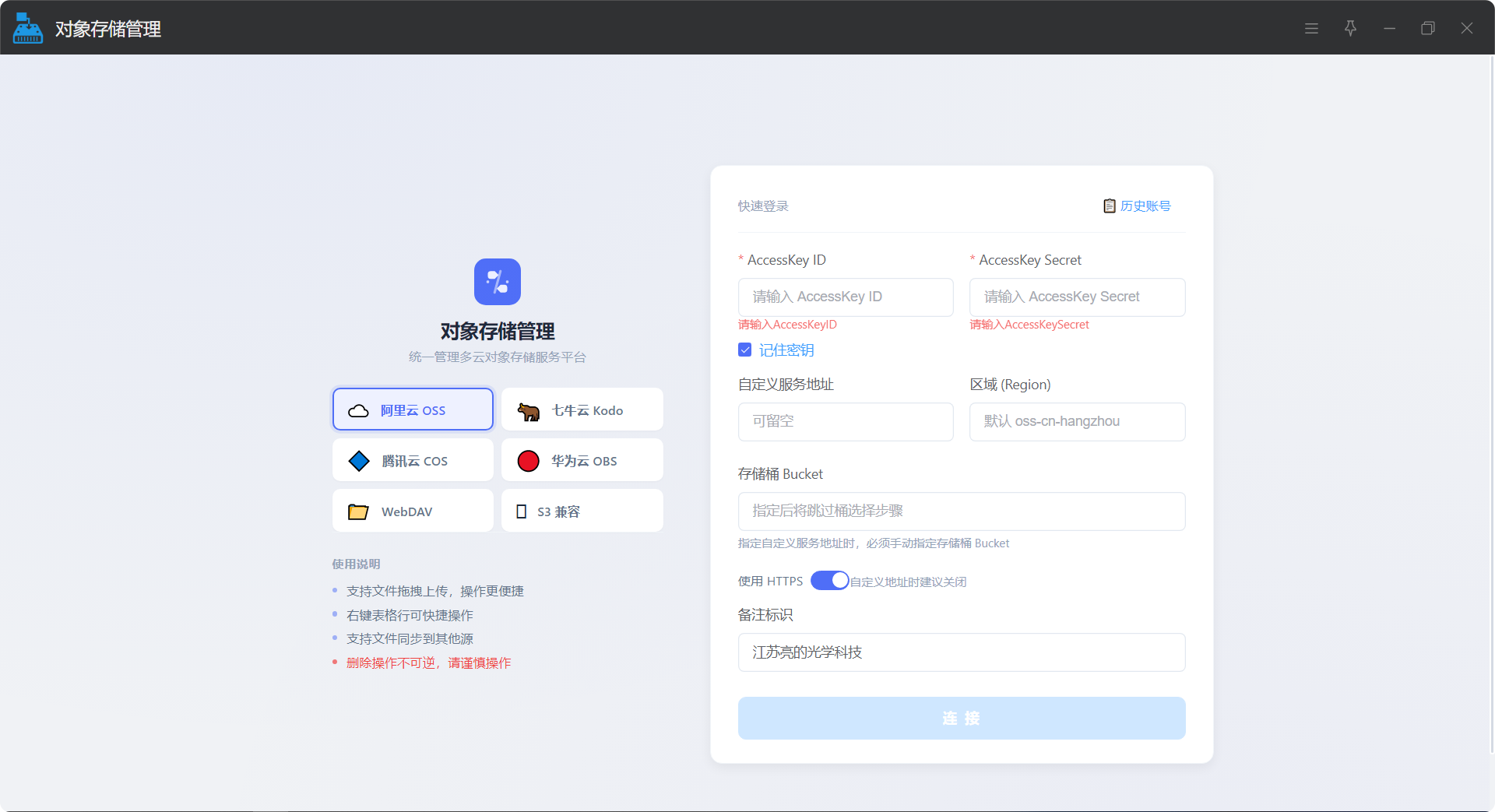Uncheck the 记住密钥 checkbox
This screenshot has height=812, width=1495.
point(745,350)
